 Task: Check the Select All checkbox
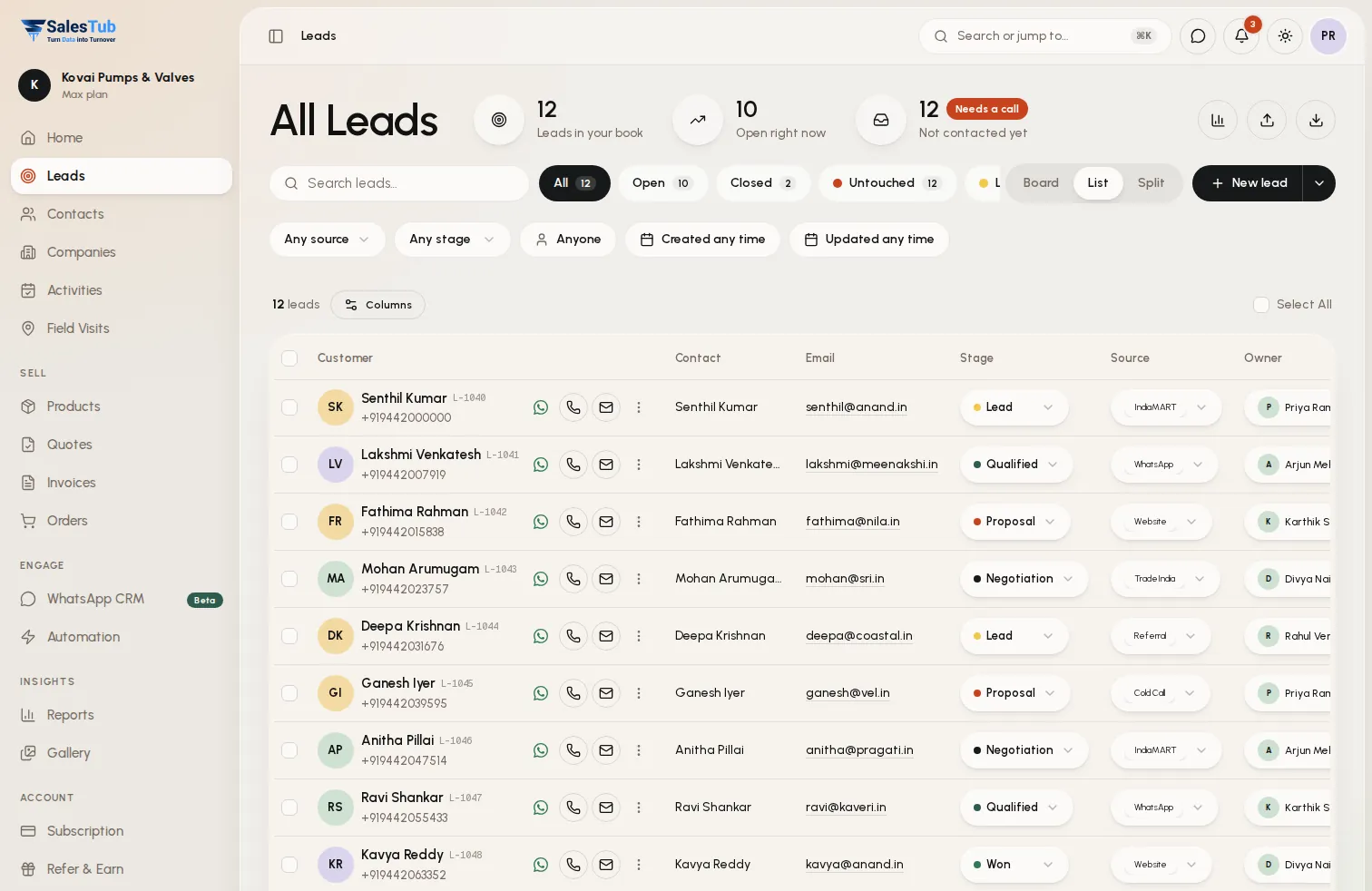coord(1261,305)
